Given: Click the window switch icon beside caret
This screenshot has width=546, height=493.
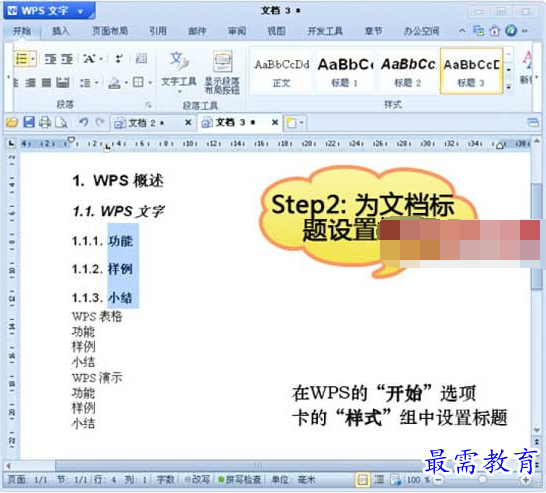Looking at the screenshot, I should pos(478,31).
